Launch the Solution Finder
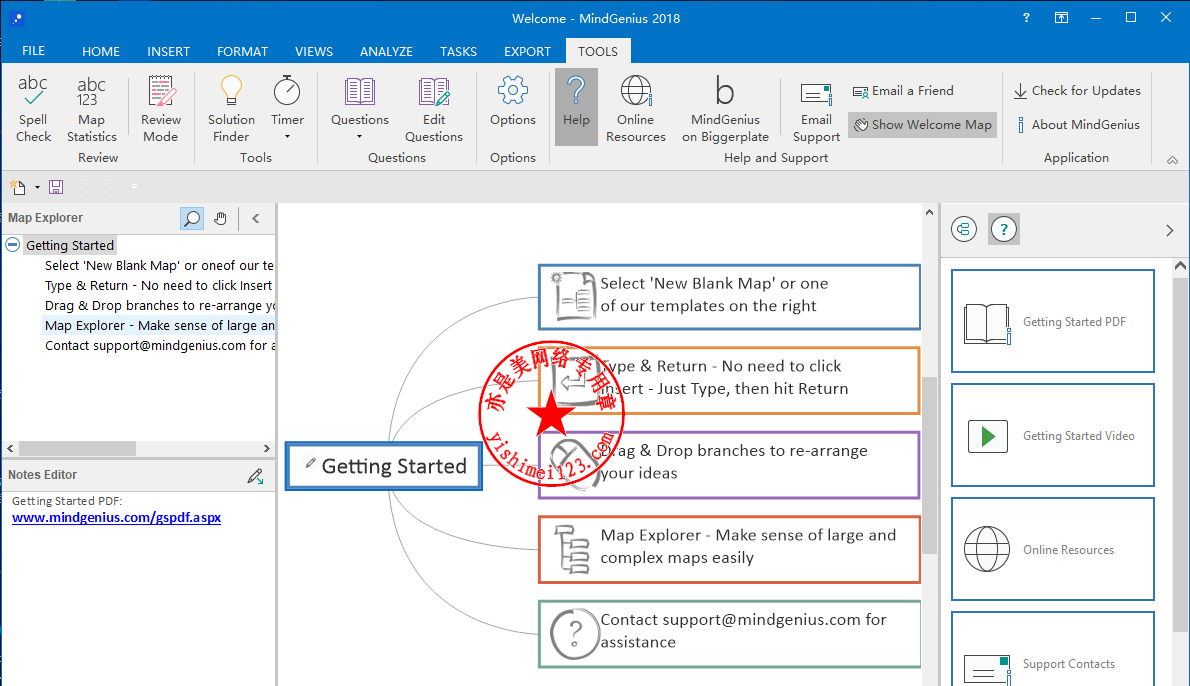 231,109
